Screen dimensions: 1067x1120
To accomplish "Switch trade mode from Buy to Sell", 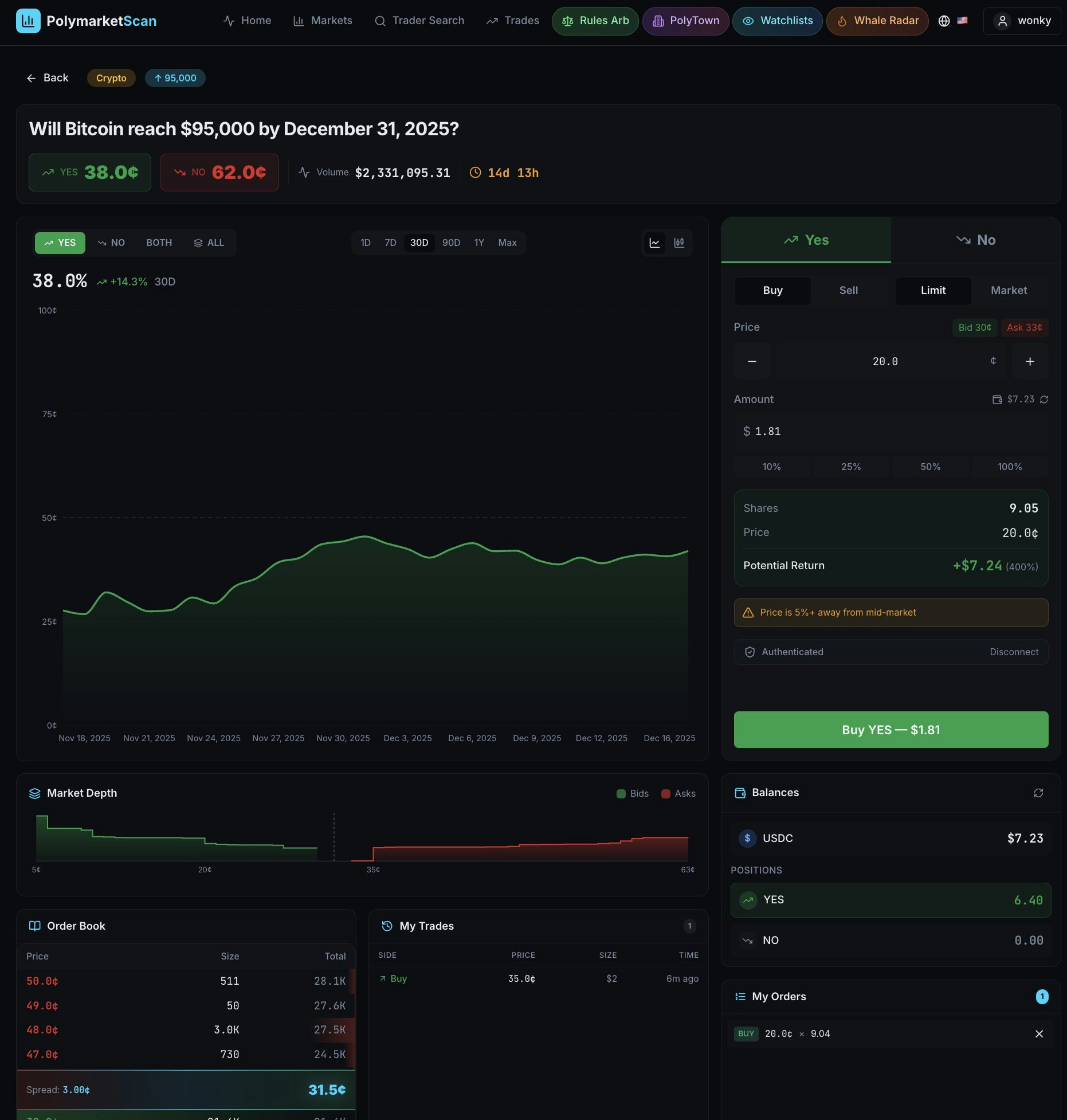I will [x=848, y=291].
